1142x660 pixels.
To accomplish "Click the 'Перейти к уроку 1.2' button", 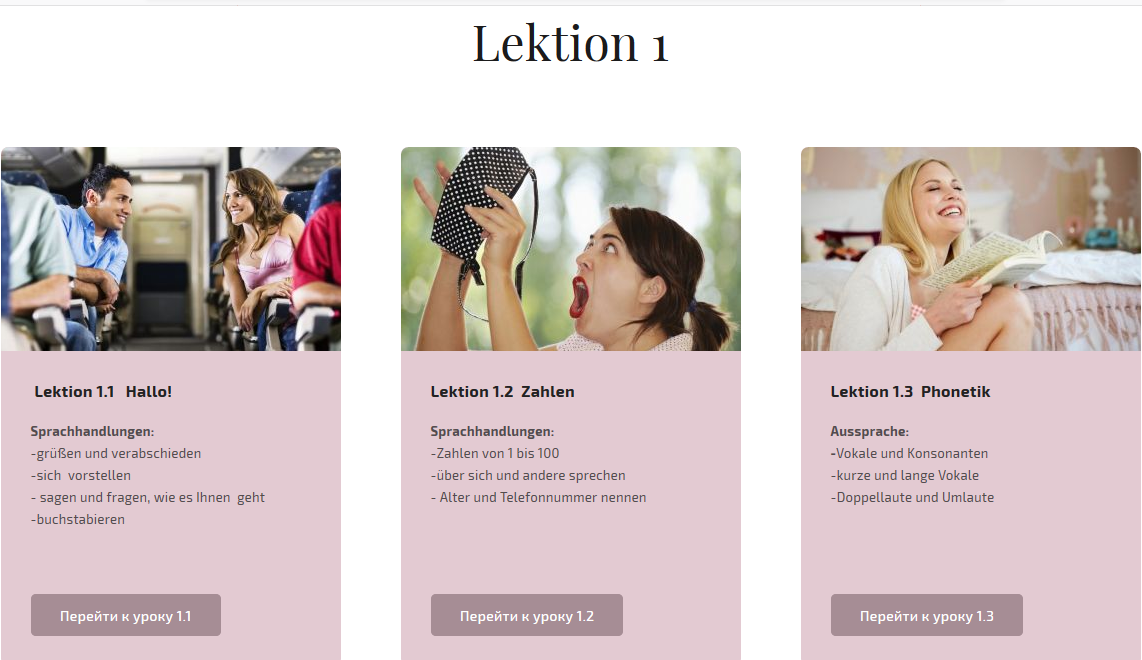I will [x=527, y=615].
